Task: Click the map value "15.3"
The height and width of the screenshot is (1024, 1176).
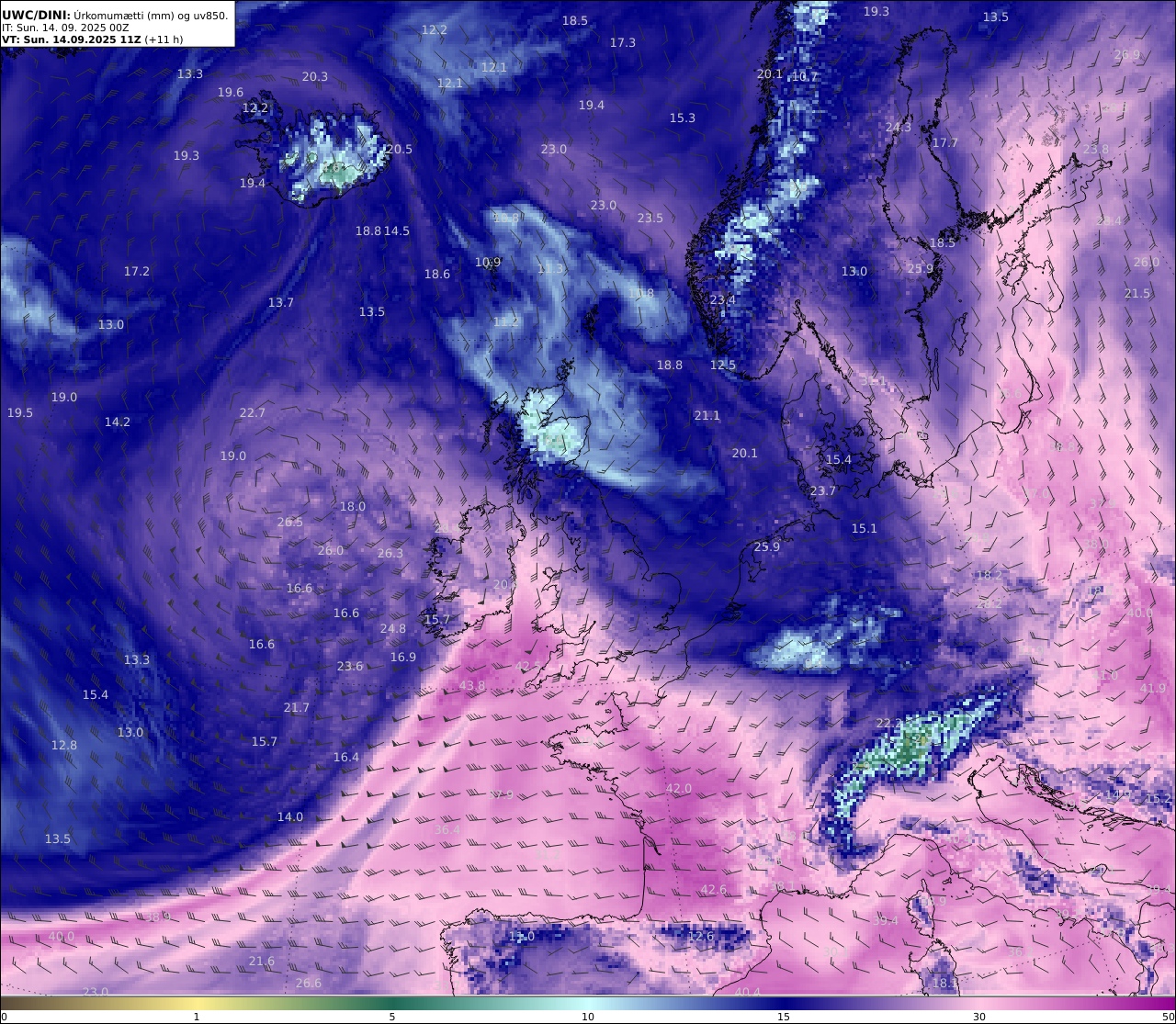Action: click(x=683, y=118)
